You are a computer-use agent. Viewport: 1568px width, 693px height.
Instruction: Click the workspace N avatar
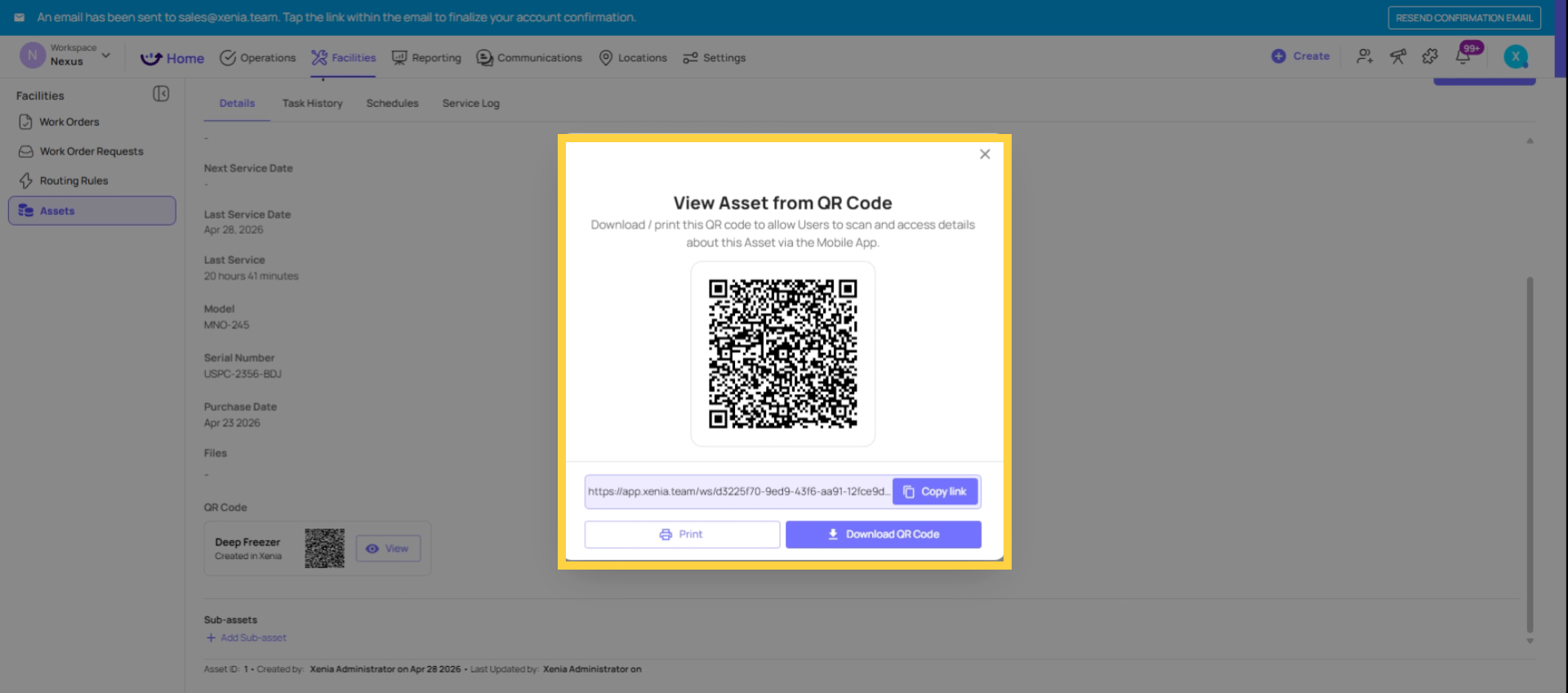(x=32, y=56)
